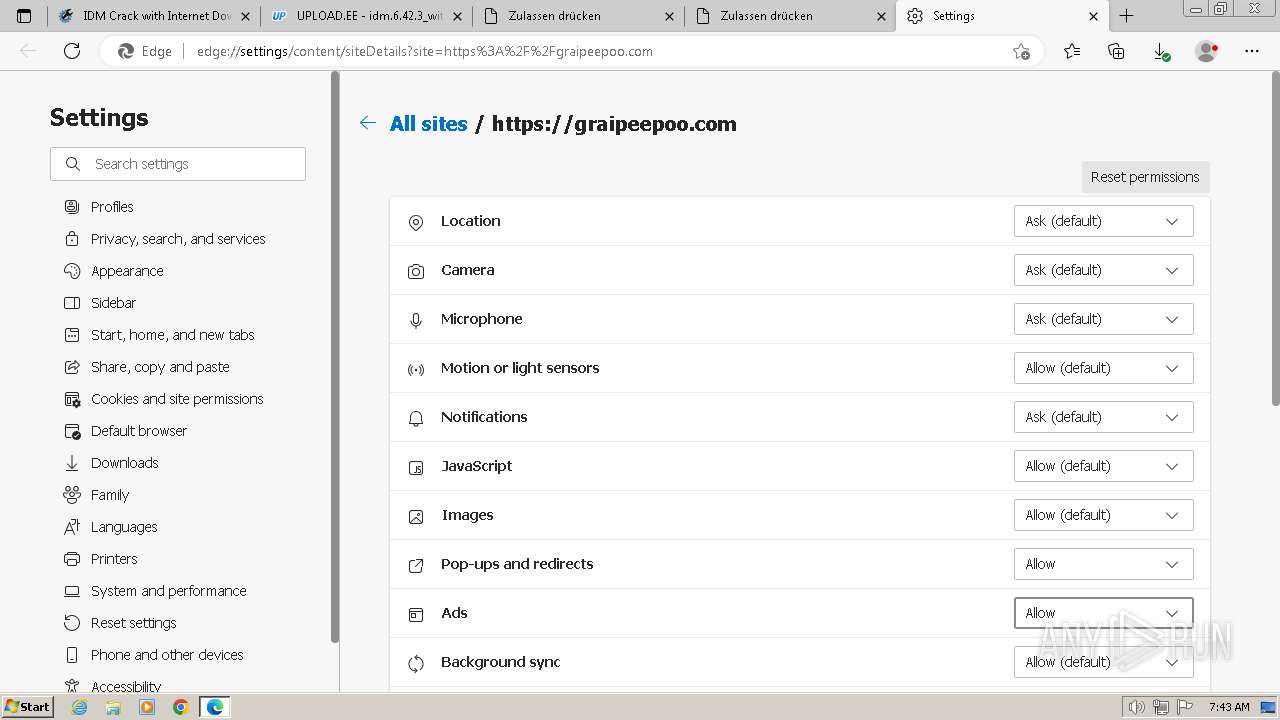Open the JavaScript permission dropdown

click(1103, 466)
